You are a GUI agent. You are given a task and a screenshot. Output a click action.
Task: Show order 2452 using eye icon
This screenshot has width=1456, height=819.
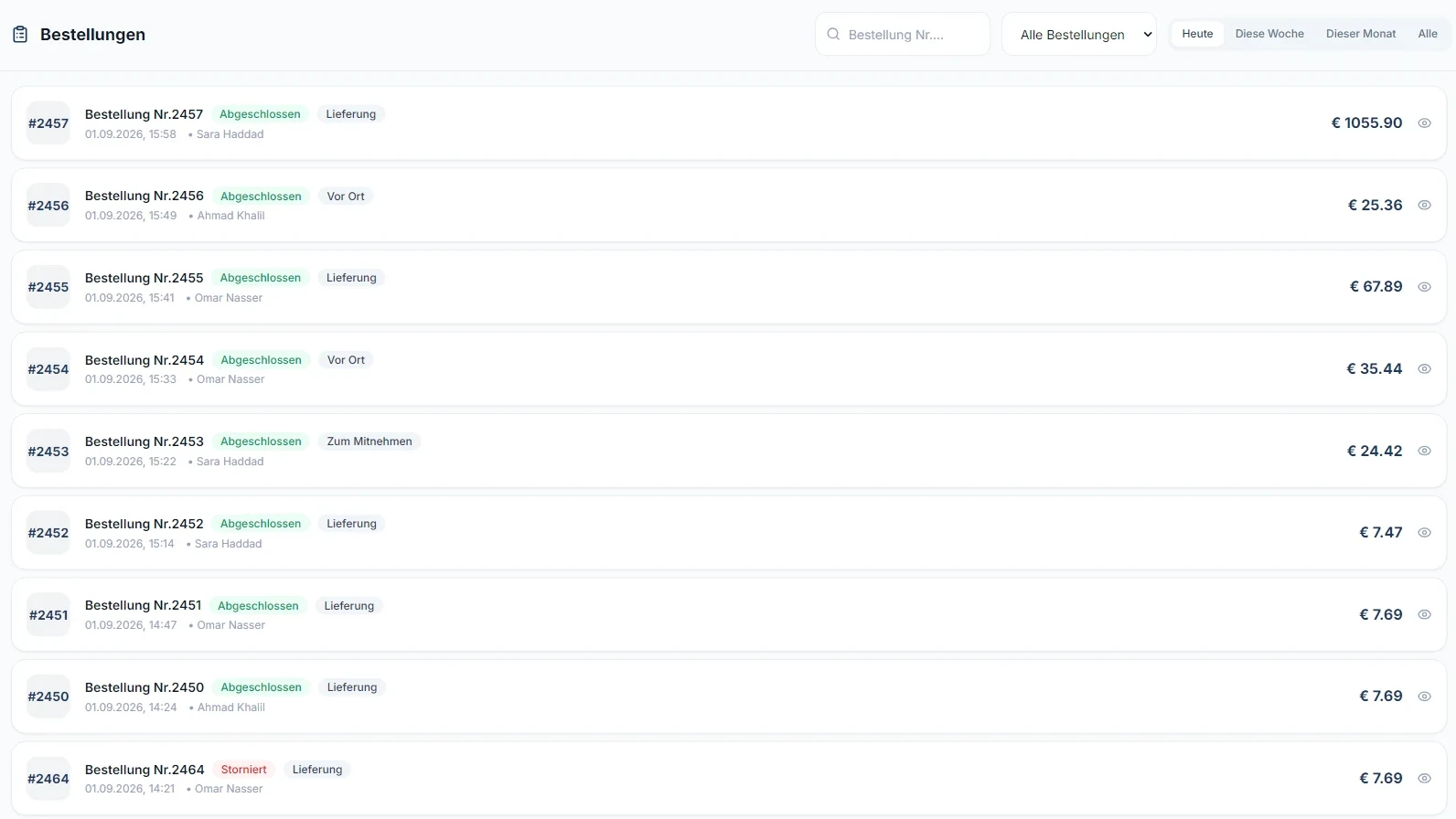point(1424,533)
